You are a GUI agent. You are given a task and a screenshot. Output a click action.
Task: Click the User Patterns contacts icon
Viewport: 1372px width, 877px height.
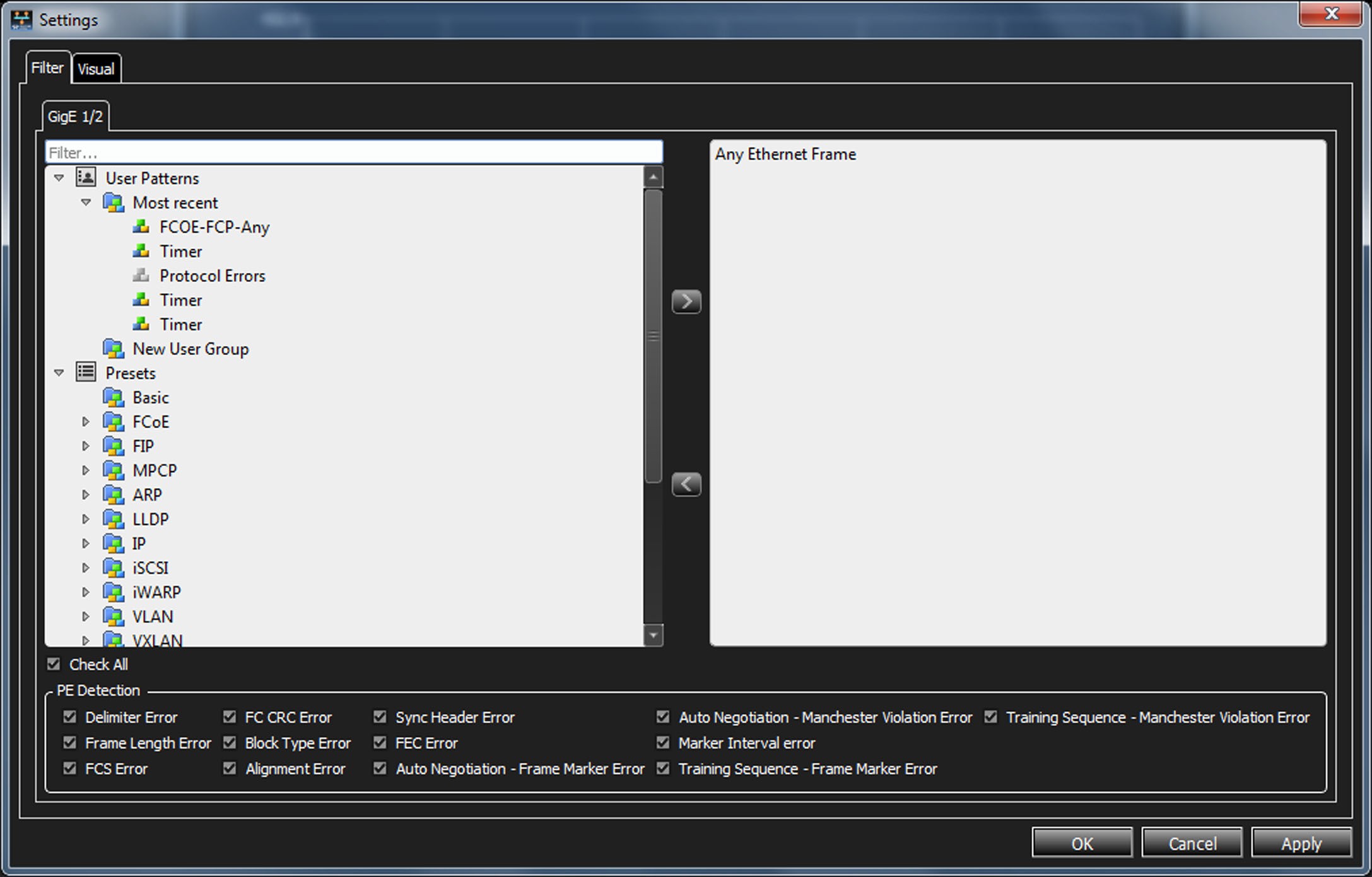click(86, 177)
